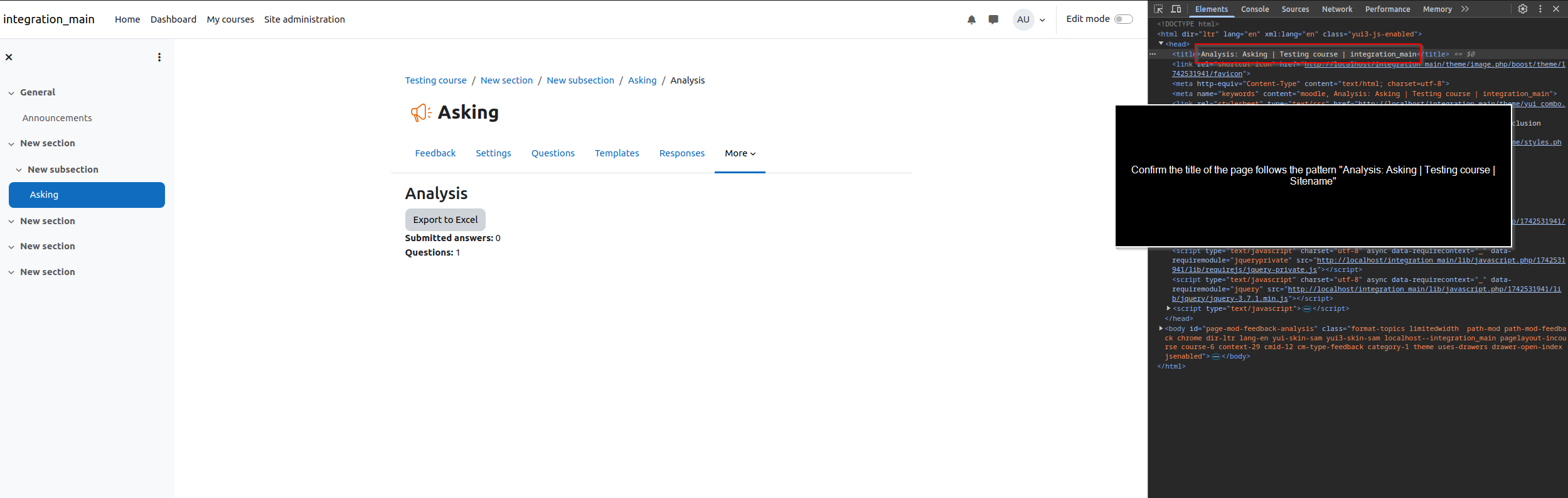Click the ellipsis button inside the body element
This screenshot has height=498, width=1568.
[x=1216, y=357]
